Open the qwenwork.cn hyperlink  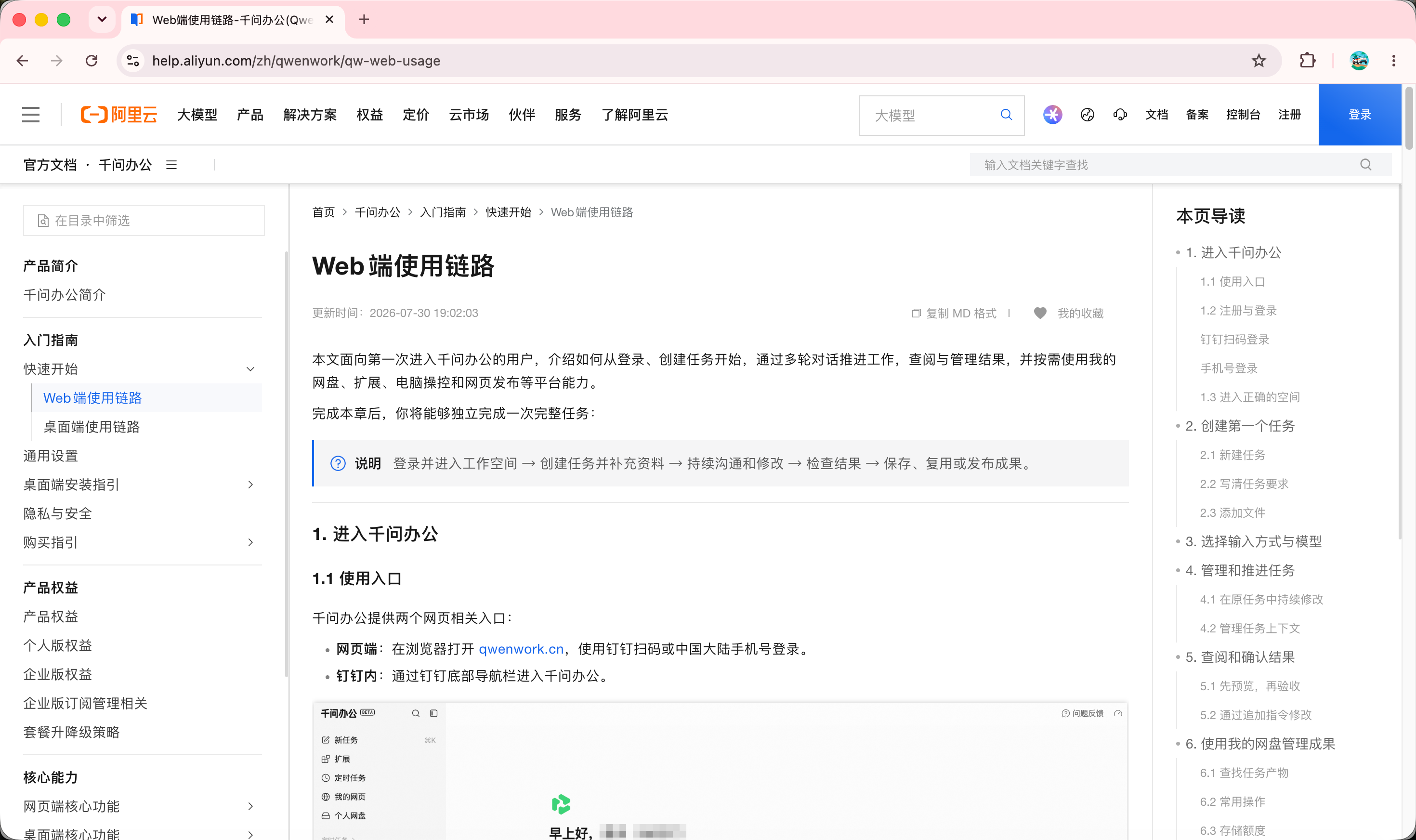pos(521,649)
